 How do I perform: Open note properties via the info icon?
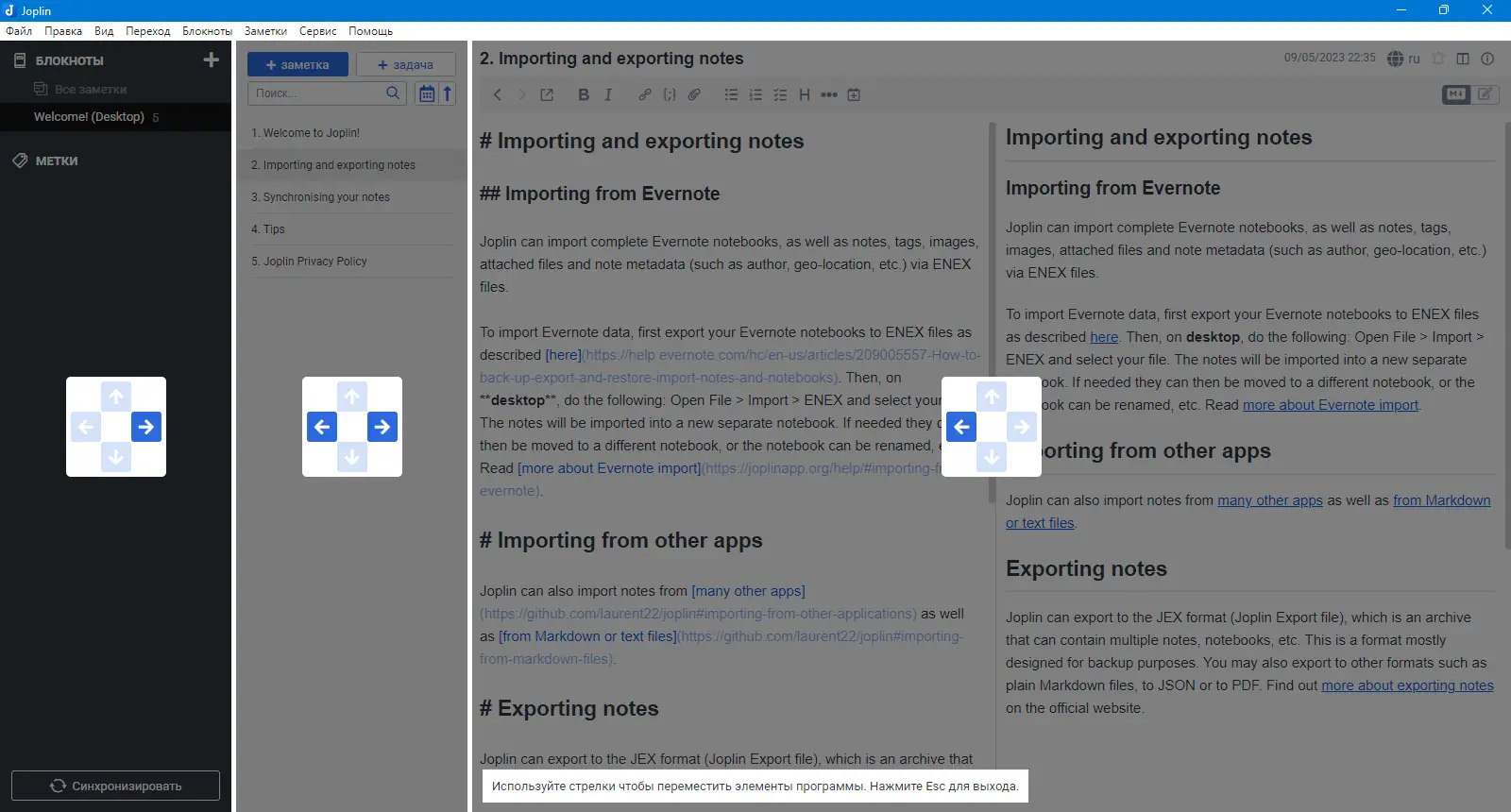pyautogui.click(x=1487, y=59)
